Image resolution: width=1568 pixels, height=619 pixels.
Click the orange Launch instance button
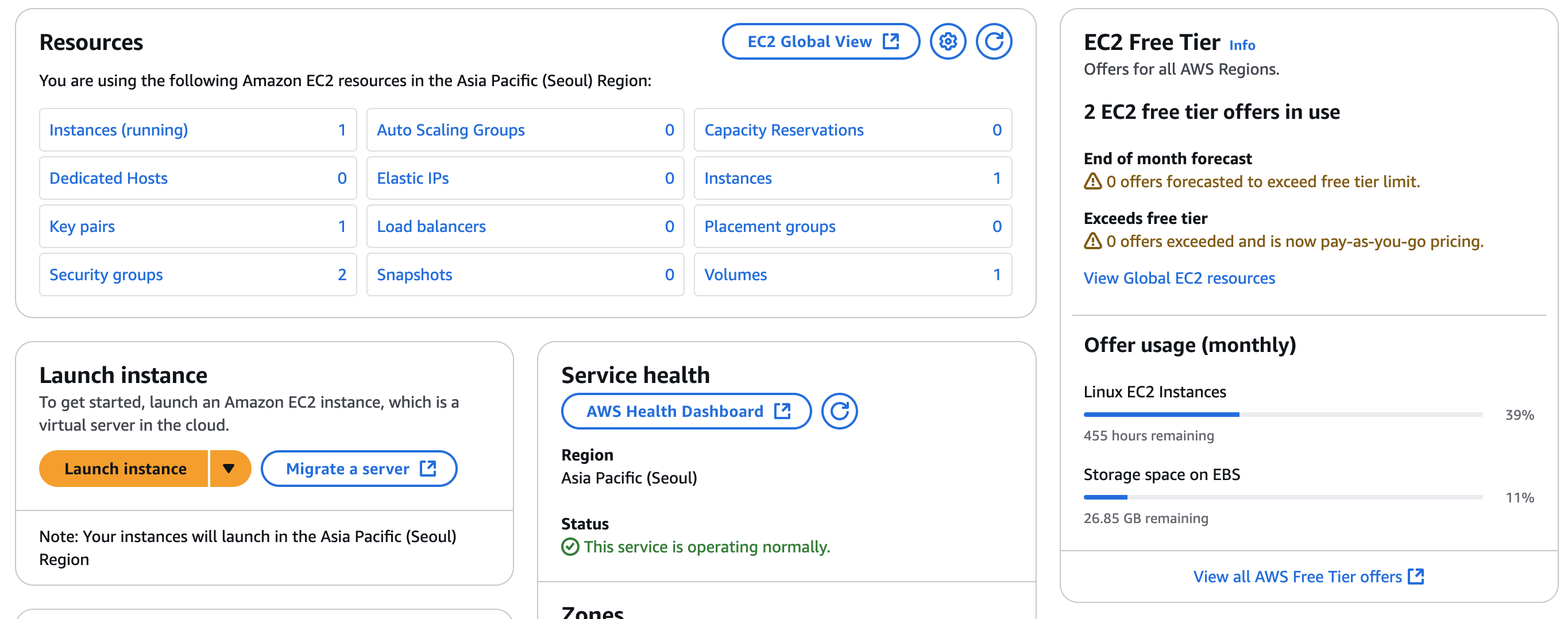[x=124, y=469]
